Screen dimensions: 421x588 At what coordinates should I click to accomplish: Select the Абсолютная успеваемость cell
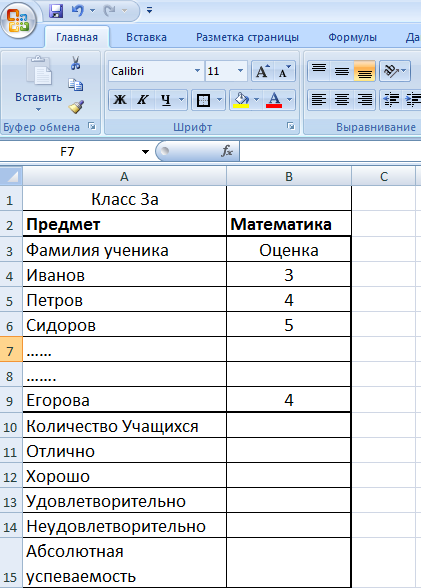[x=124, y=563]
